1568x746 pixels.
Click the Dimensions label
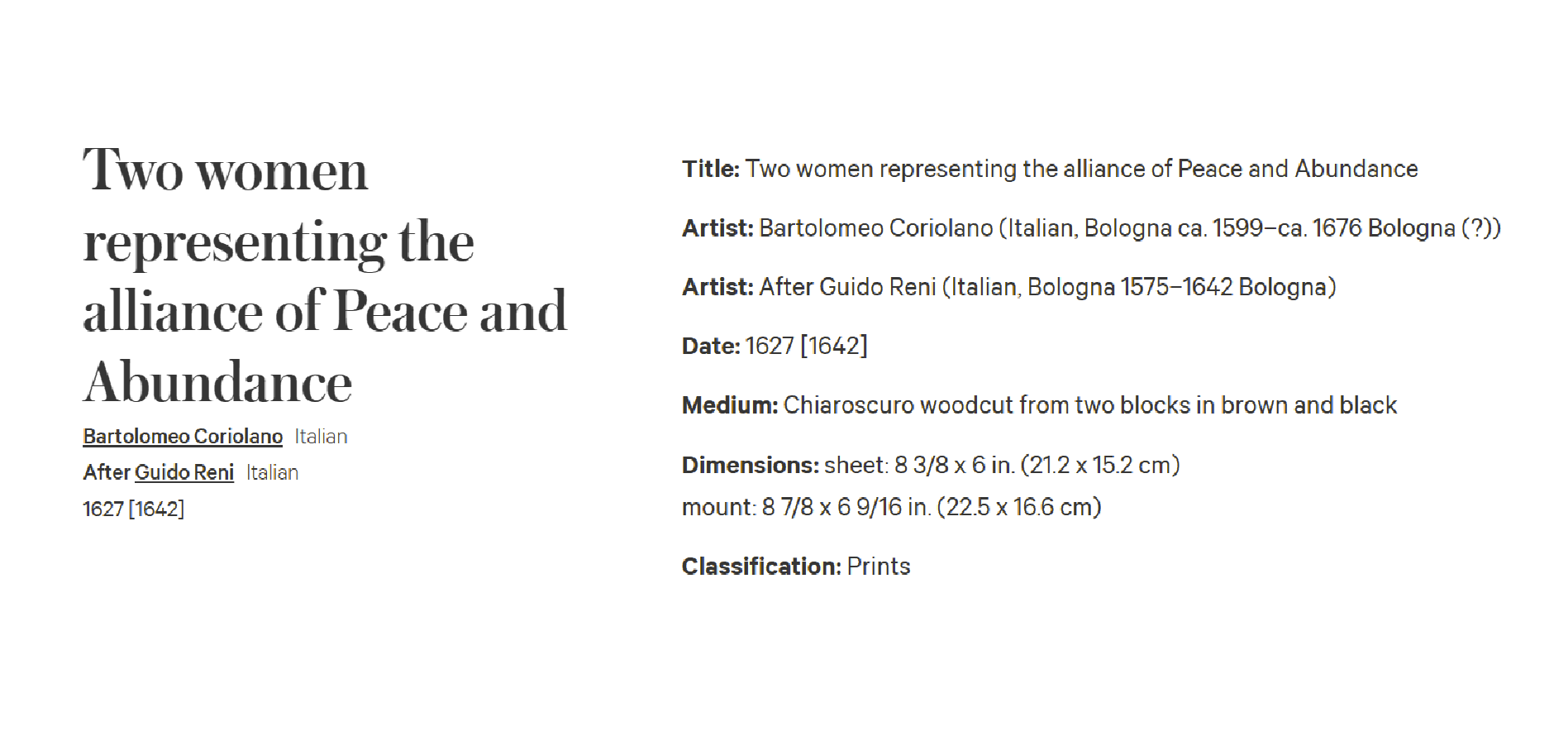(751, 465)
